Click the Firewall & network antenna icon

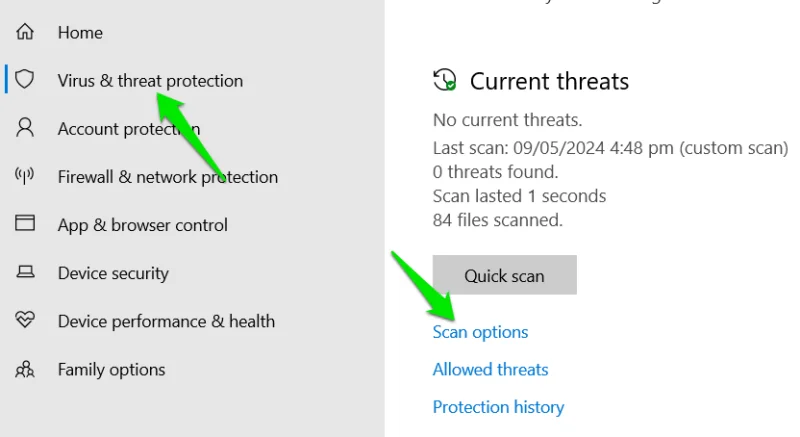click(x=25, y=177)
